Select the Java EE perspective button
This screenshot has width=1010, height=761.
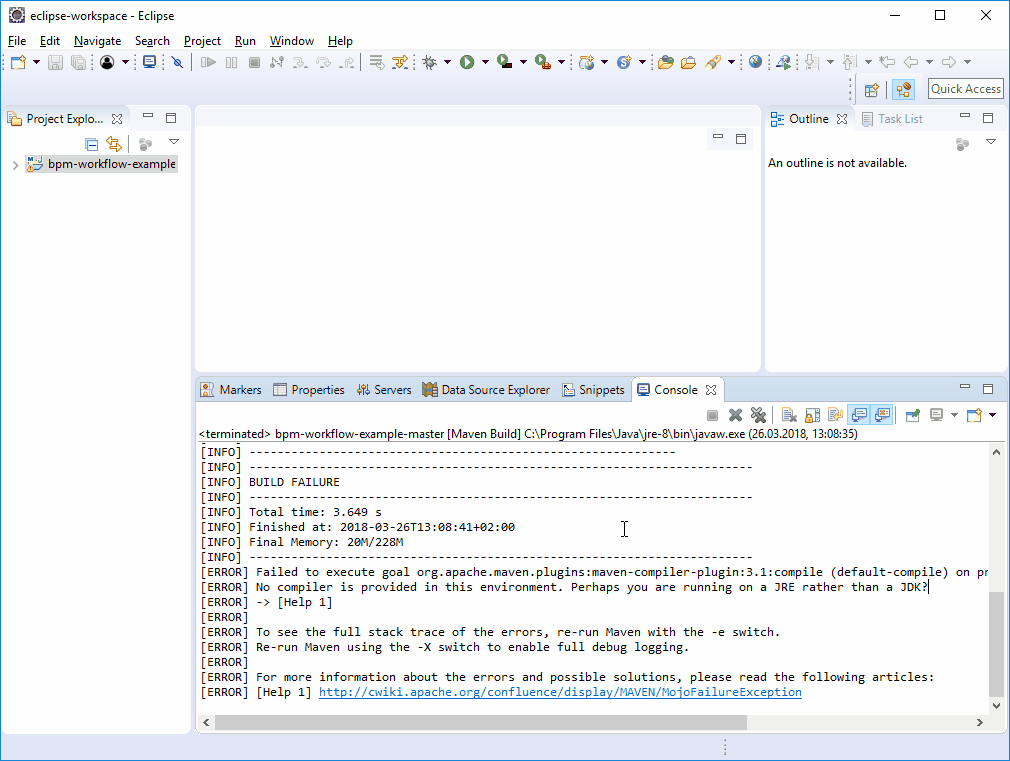pyautogui.click(x=904, y=90)
